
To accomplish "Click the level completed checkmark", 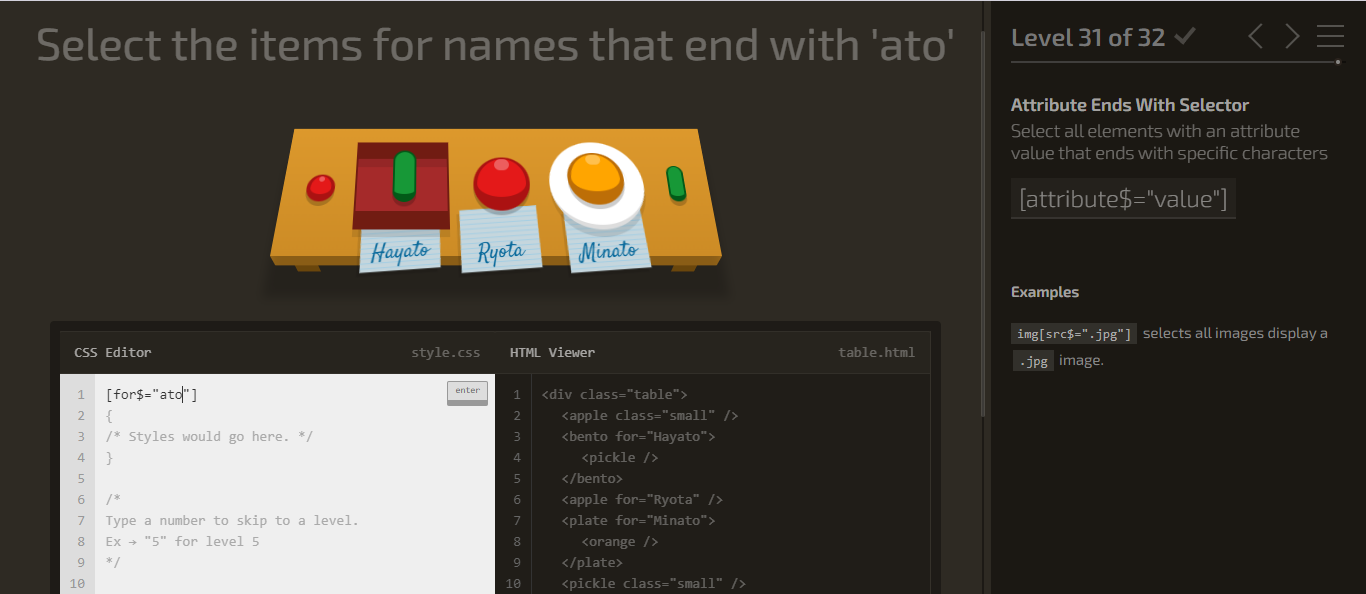I will point(1185,37).
